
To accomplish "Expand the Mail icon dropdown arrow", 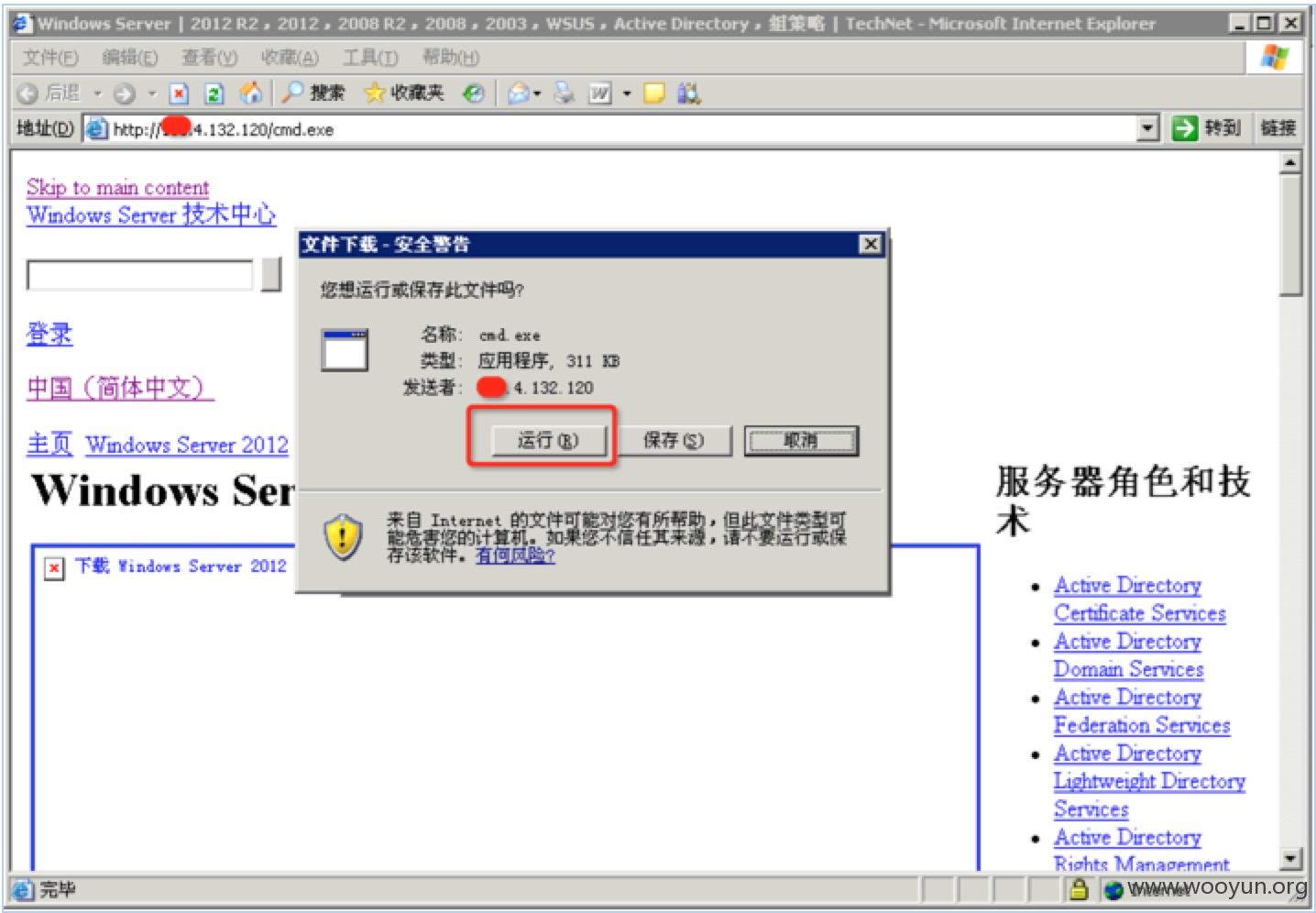I will pos(537,93).
